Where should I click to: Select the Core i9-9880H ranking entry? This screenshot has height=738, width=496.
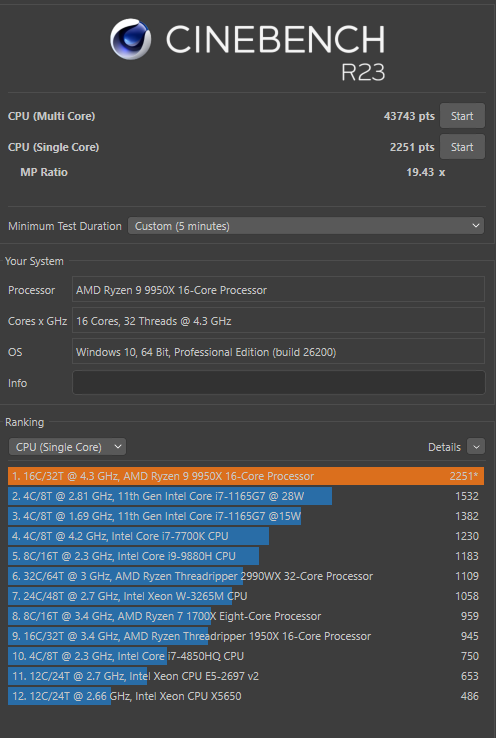246,556
